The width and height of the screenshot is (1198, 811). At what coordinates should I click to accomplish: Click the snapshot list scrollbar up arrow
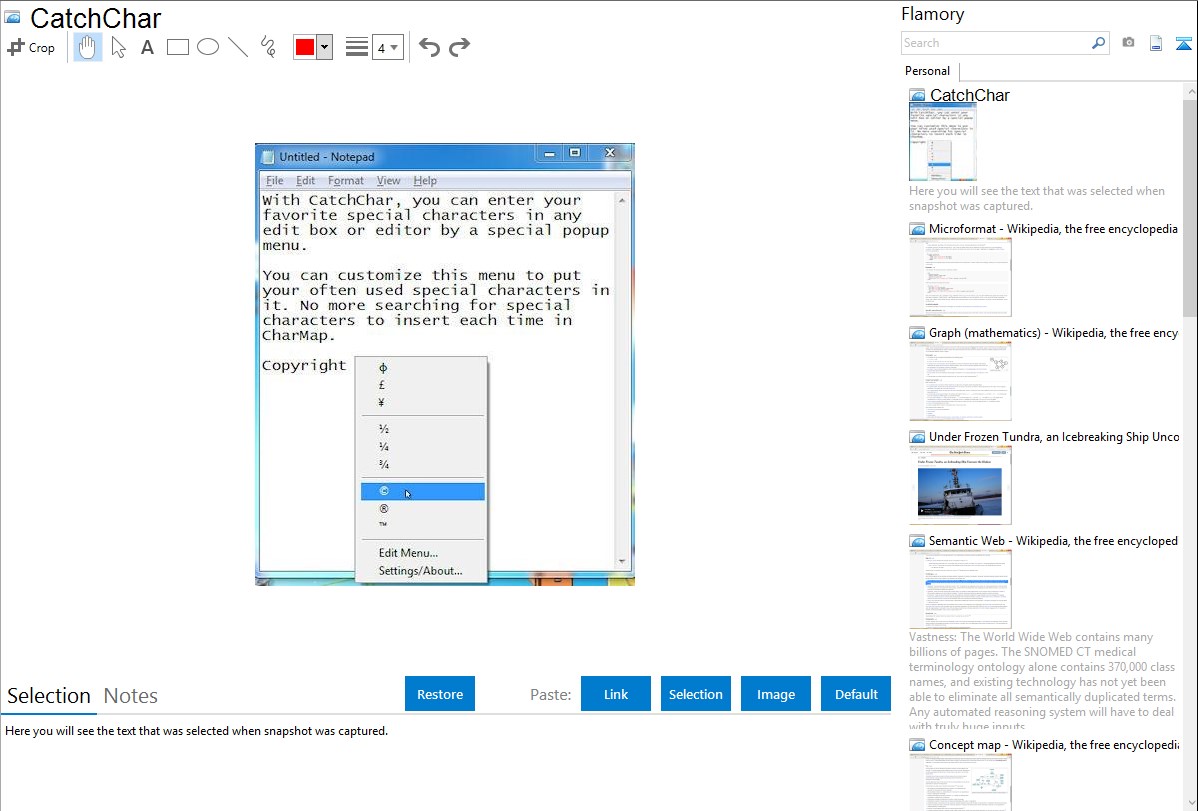[x=1190, y=92]
